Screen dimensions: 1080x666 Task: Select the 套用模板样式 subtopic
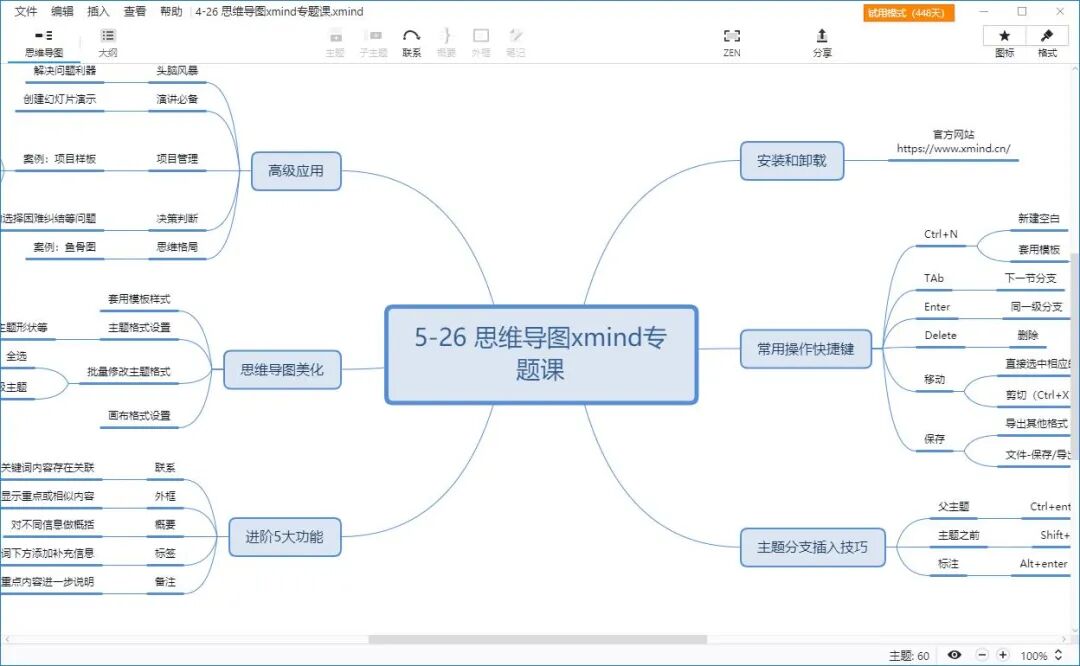[x=139, y=299]
